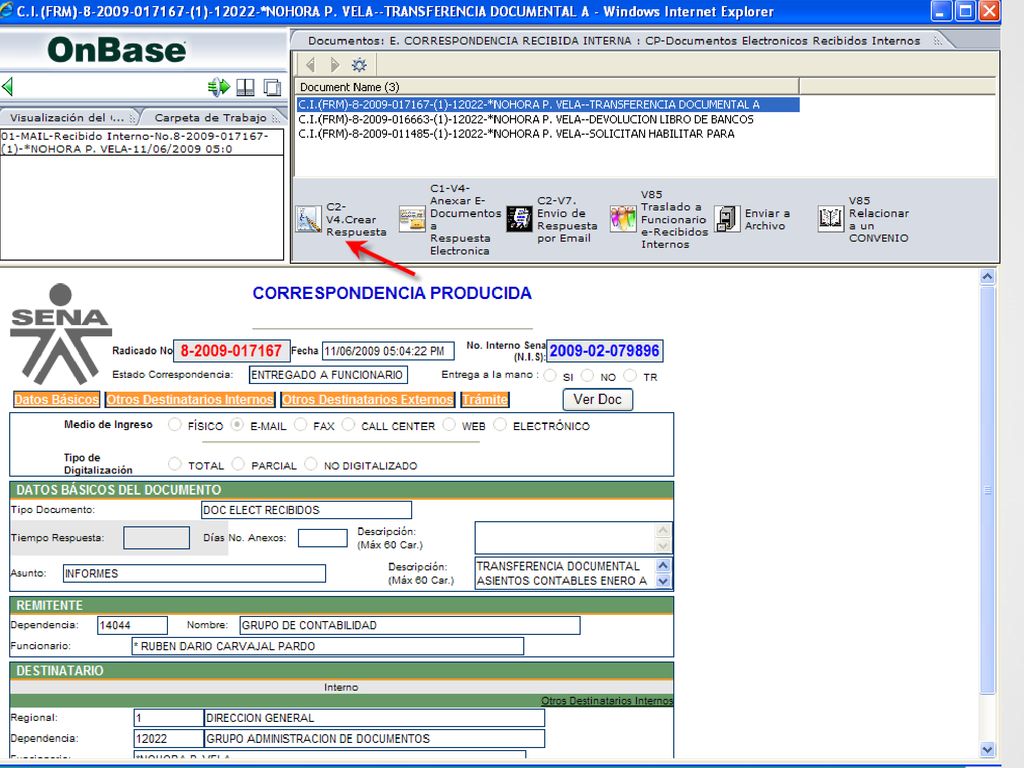Open the Datos Básicos tab

(x=56, y=399)
